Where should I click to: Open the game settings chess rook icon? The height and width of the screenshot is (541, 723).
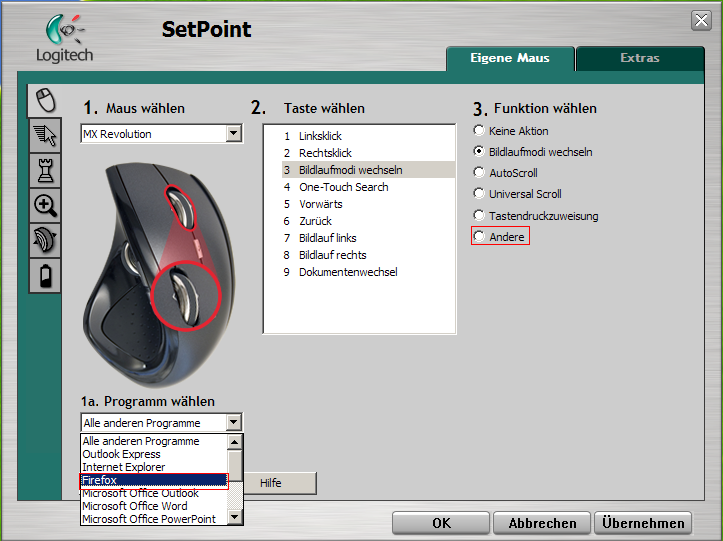click(45, 171)
